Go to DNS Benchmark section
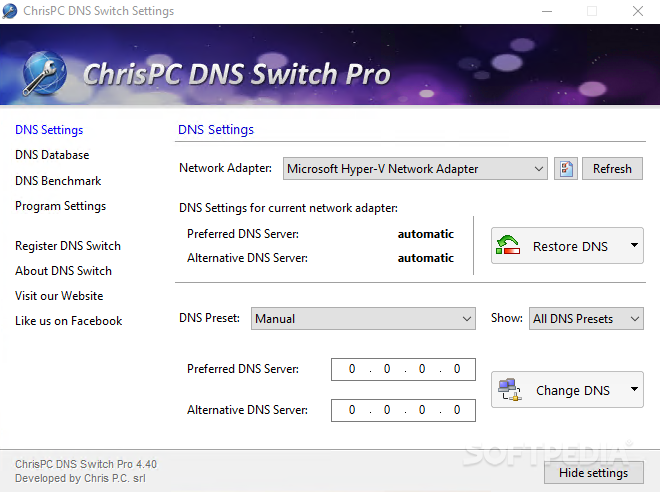The width and height of the screenshot is (660, 492). click(58, 181)
